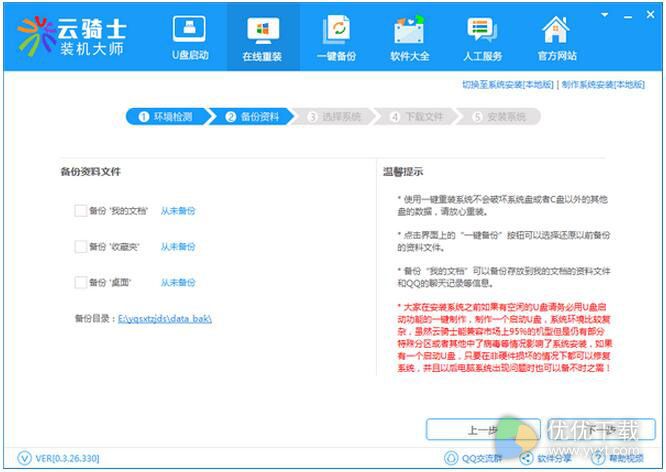Minimize the 云骑士 window

(628, 17)
